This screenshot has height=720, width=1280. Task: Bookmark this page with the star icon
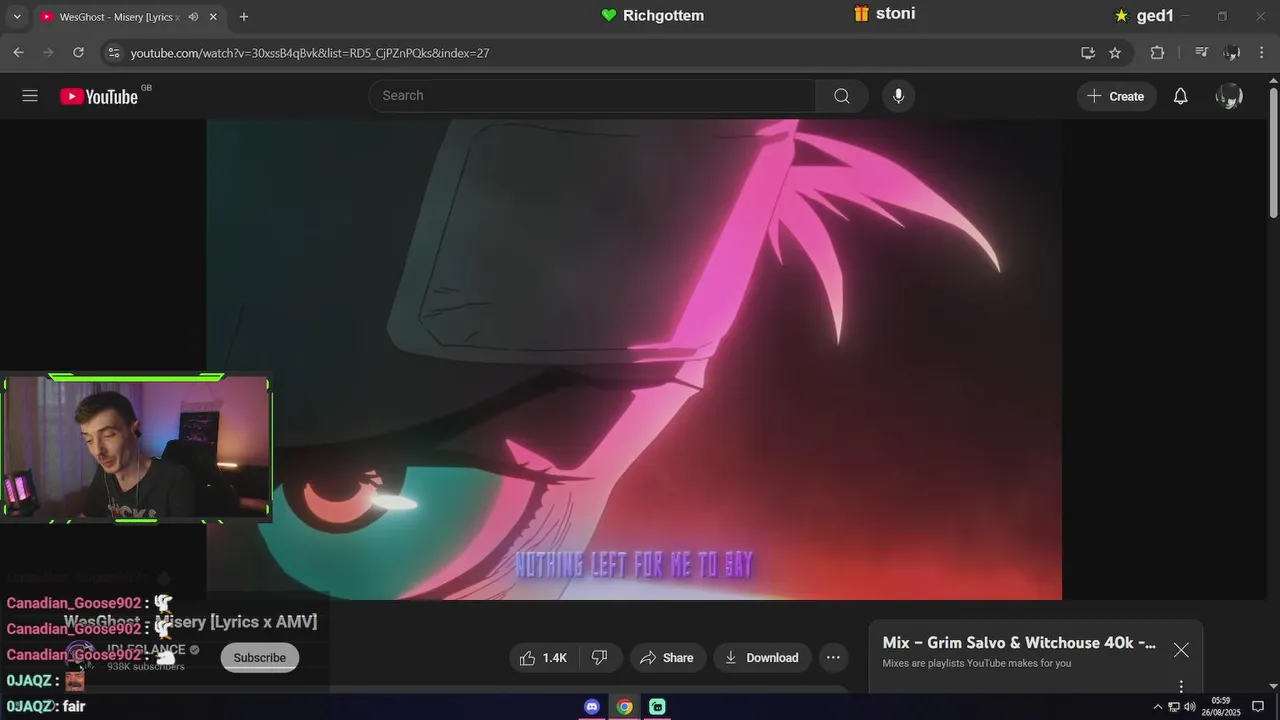(x=1115, y=53)
